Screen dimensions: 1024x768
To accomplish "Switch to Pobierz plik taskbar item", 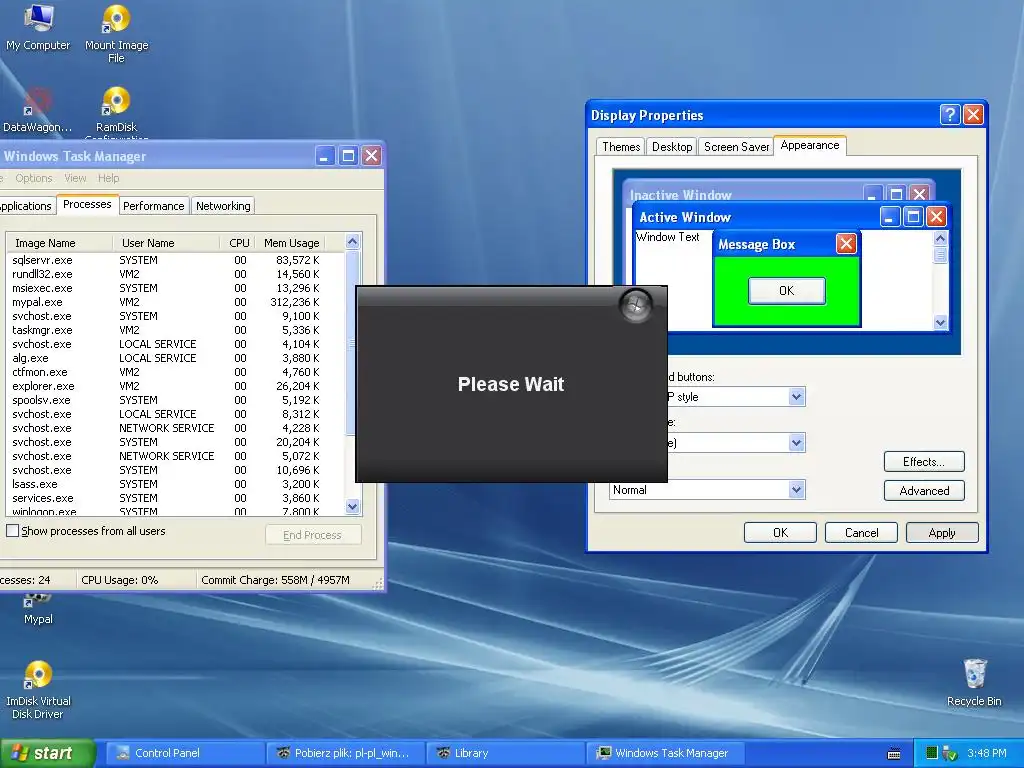I will (345, 753).
